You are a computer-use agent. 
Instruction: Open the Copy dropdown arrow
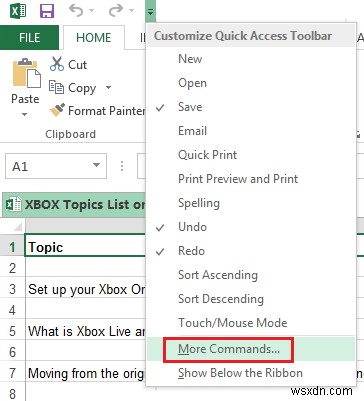pos(108,88)
